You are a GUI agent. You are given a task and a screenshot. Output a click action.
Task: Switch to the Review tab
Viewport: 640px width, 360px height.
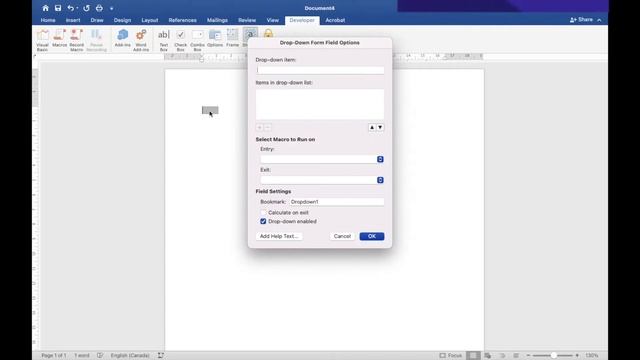(x=247, y=20)
